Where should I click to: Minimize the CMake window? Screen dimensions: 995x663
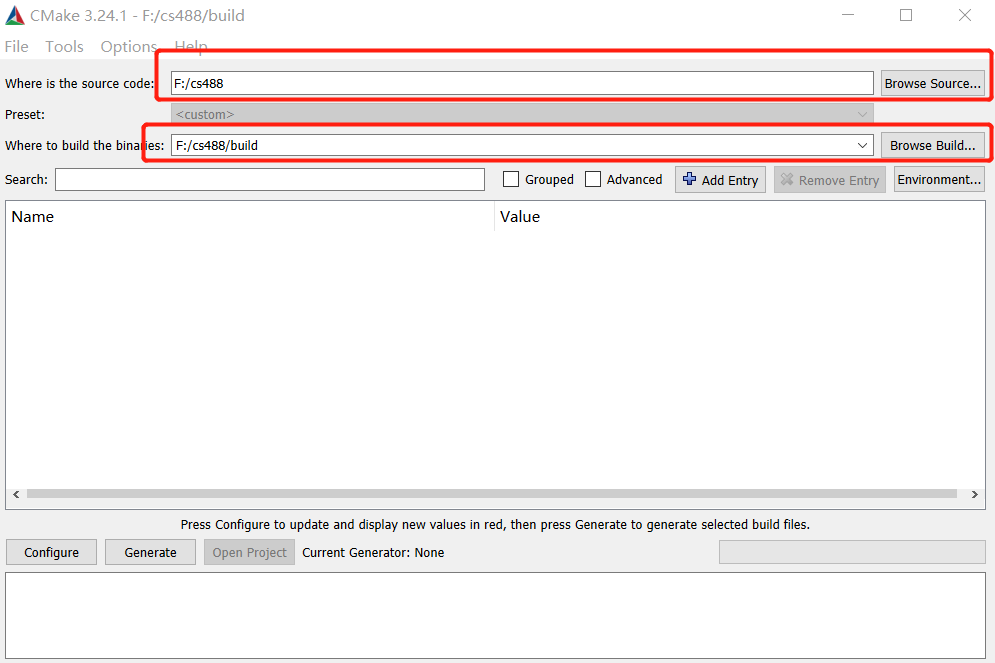point(848,15)
